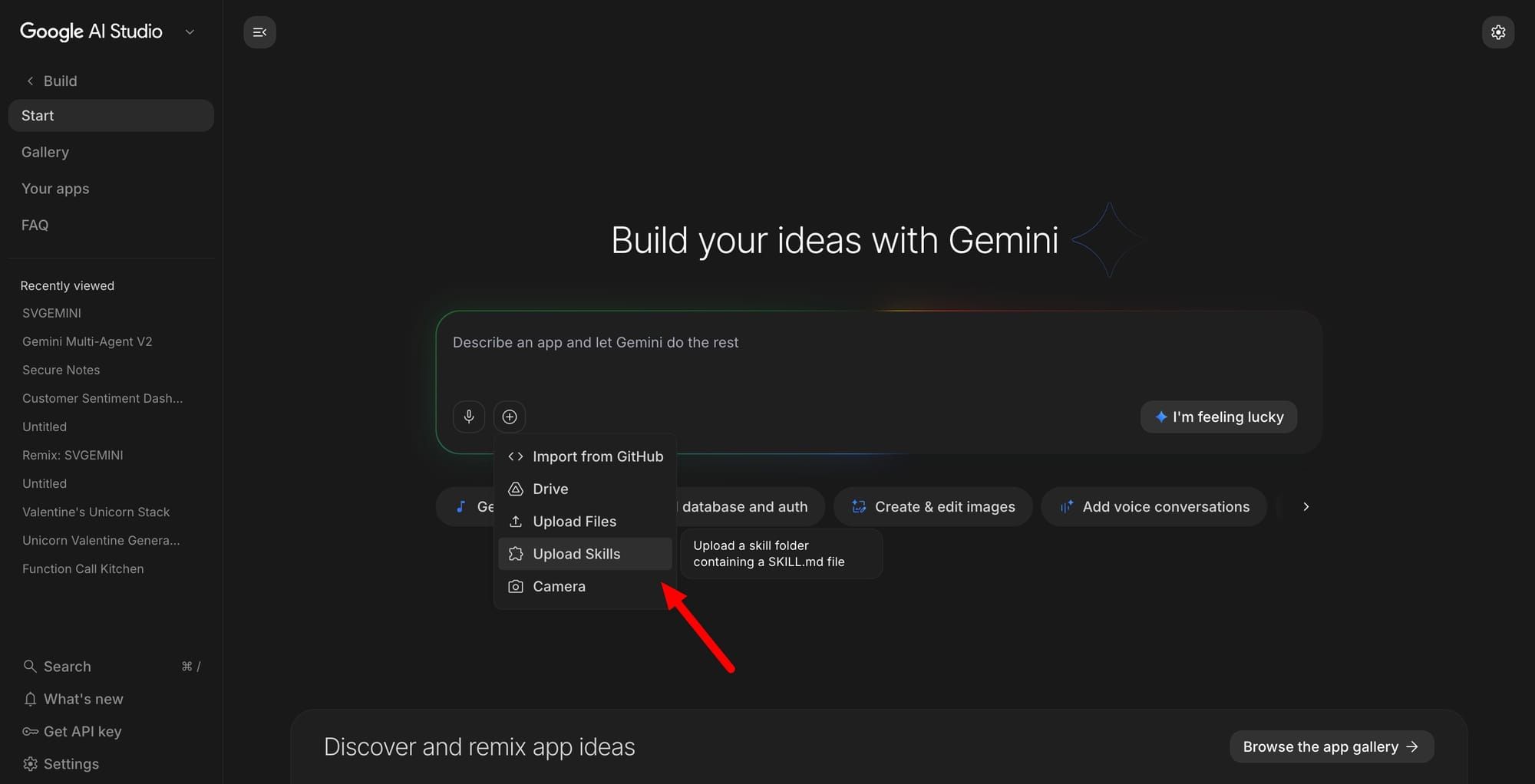The image size is (1535, 784).
Task: Collapse the sidebar using the top-left icon
Action: 259,31
